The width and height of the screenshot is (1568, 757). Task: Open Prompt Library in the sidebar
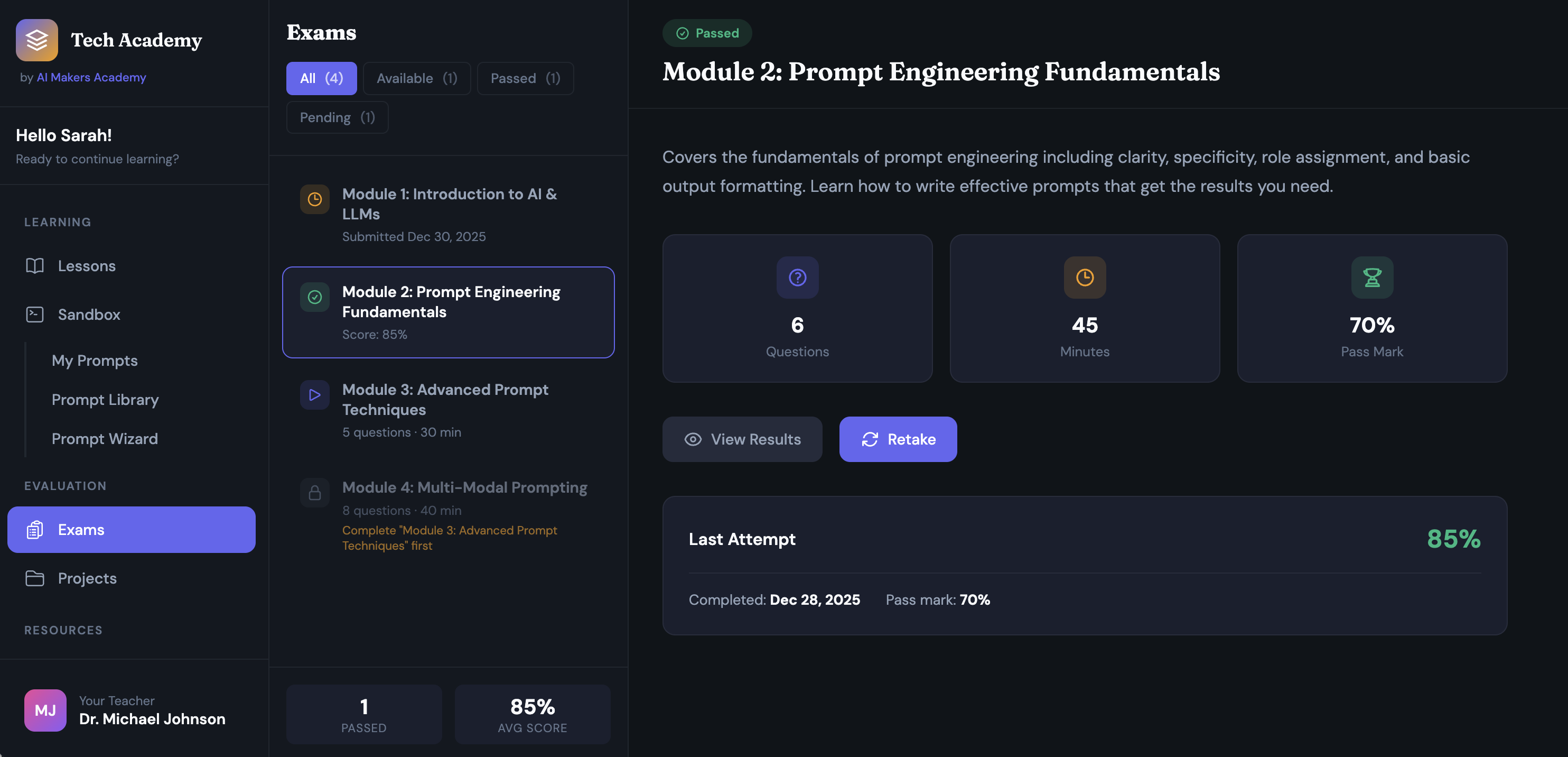(x=105, y=400)
